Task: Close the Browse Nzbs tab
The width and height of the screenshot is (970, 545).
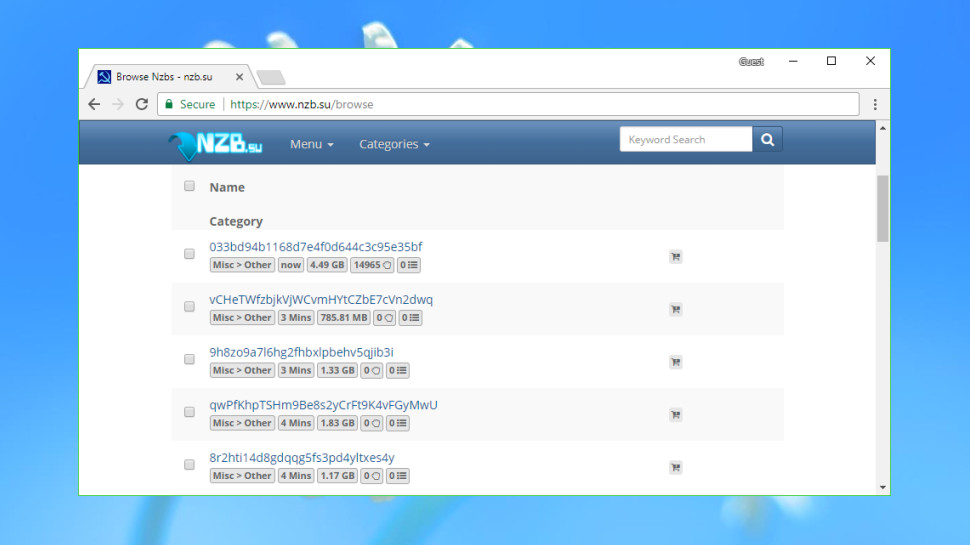Action: 239,77
